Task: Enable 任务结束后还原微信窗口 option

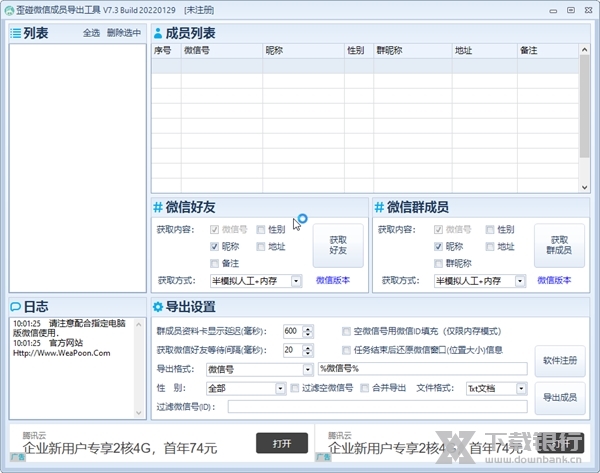Action: tap(346, 350)
